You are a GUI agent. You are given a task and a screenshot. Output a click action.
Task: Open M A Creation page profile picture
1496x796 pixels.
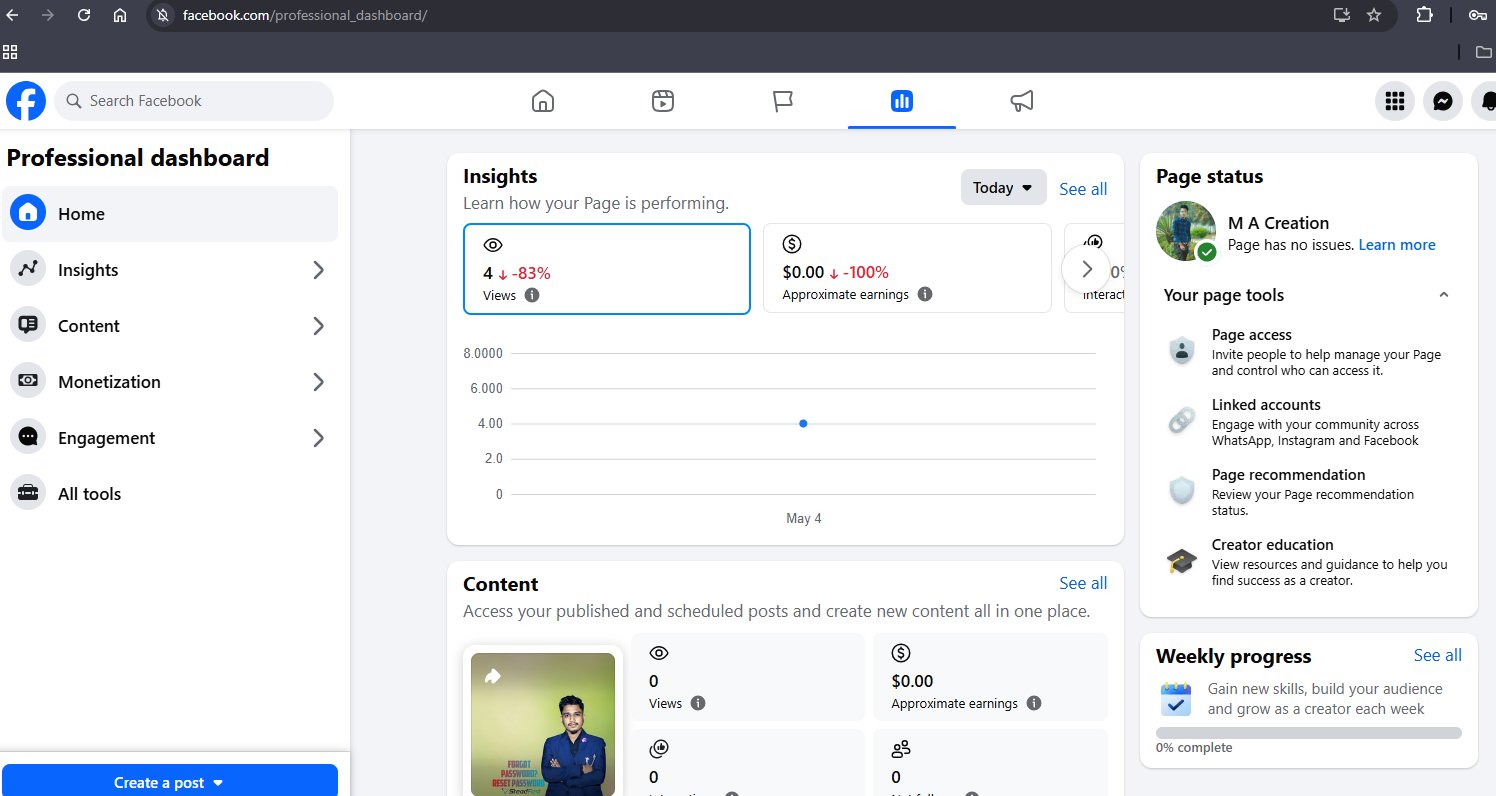[1186, 231]
